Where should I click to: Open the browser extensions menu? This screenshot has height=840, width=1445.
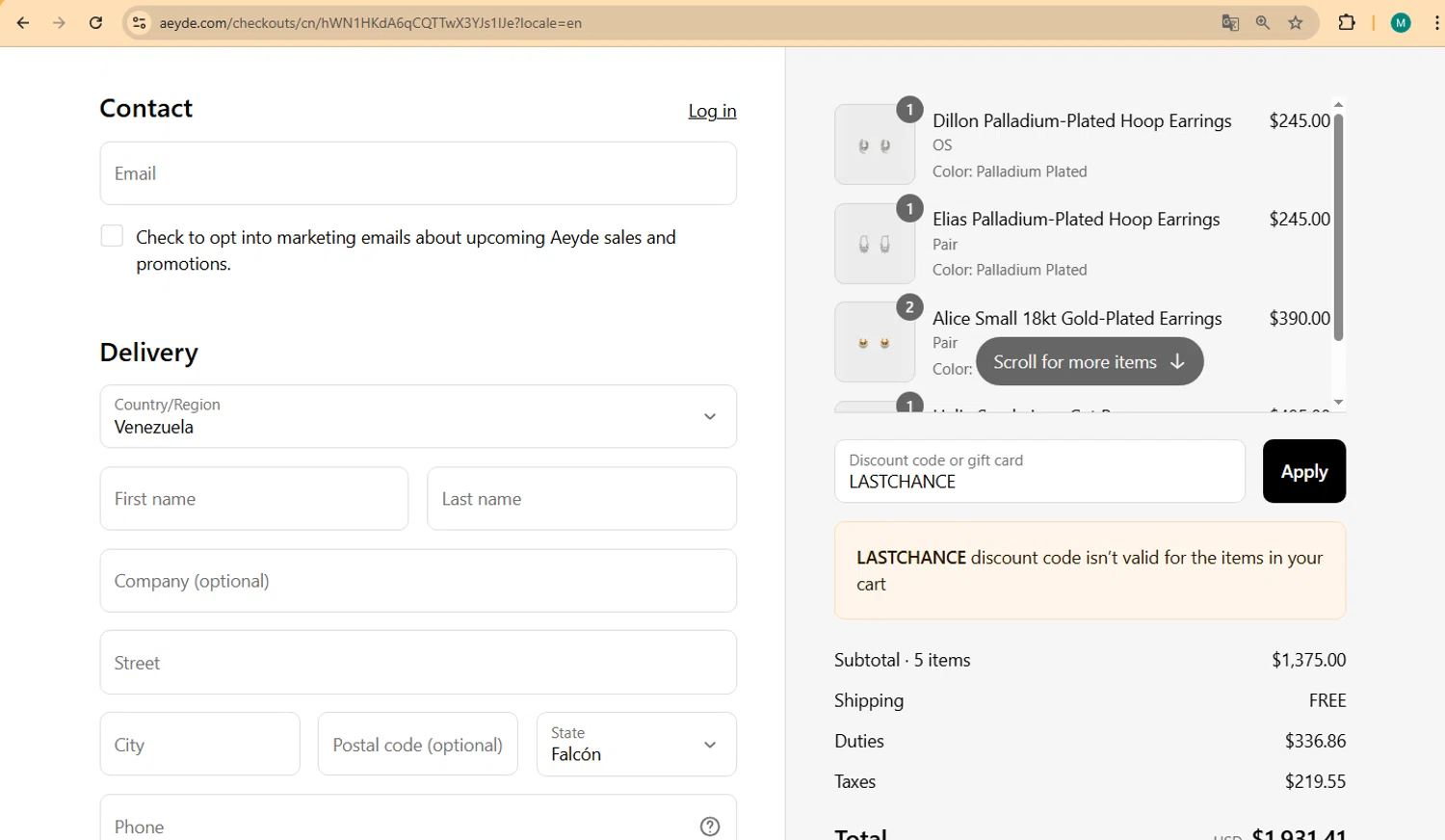click(x=1347, y=23)
